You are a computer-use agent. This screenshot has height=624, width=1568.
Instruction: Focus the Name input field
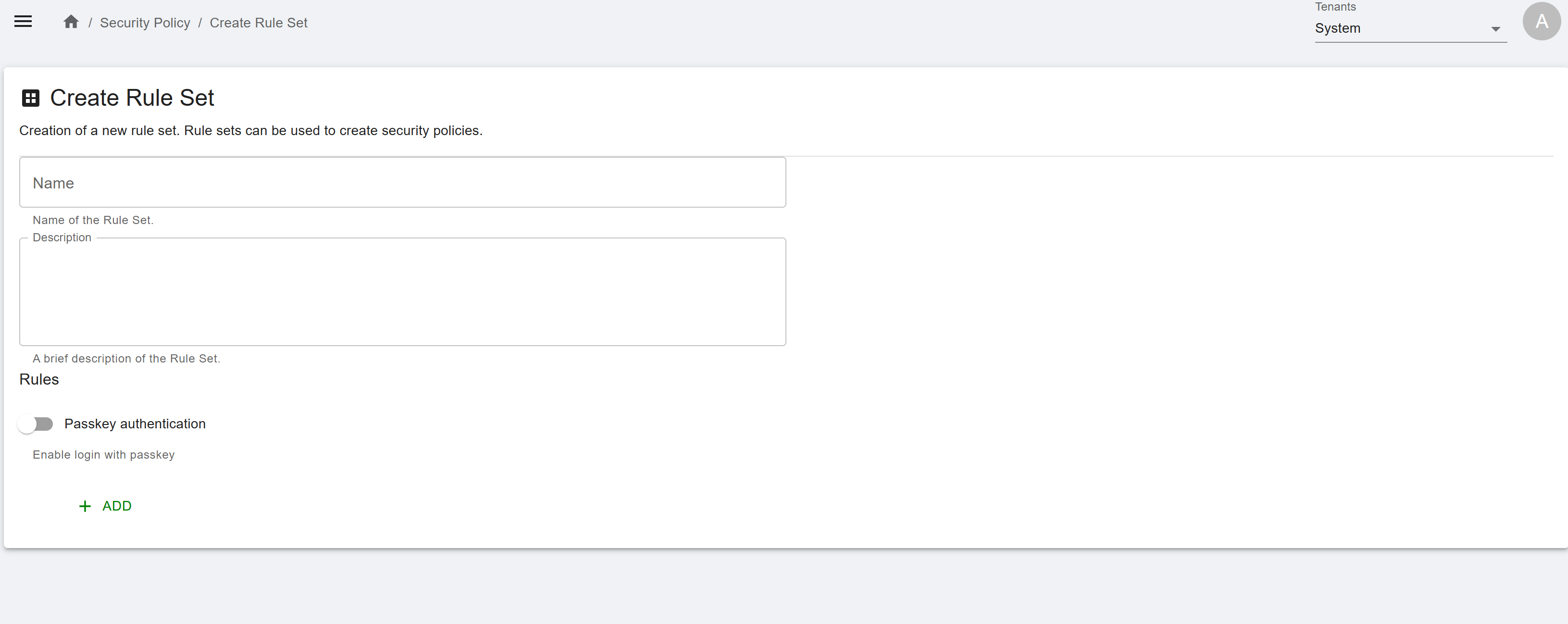coord(402,183)
